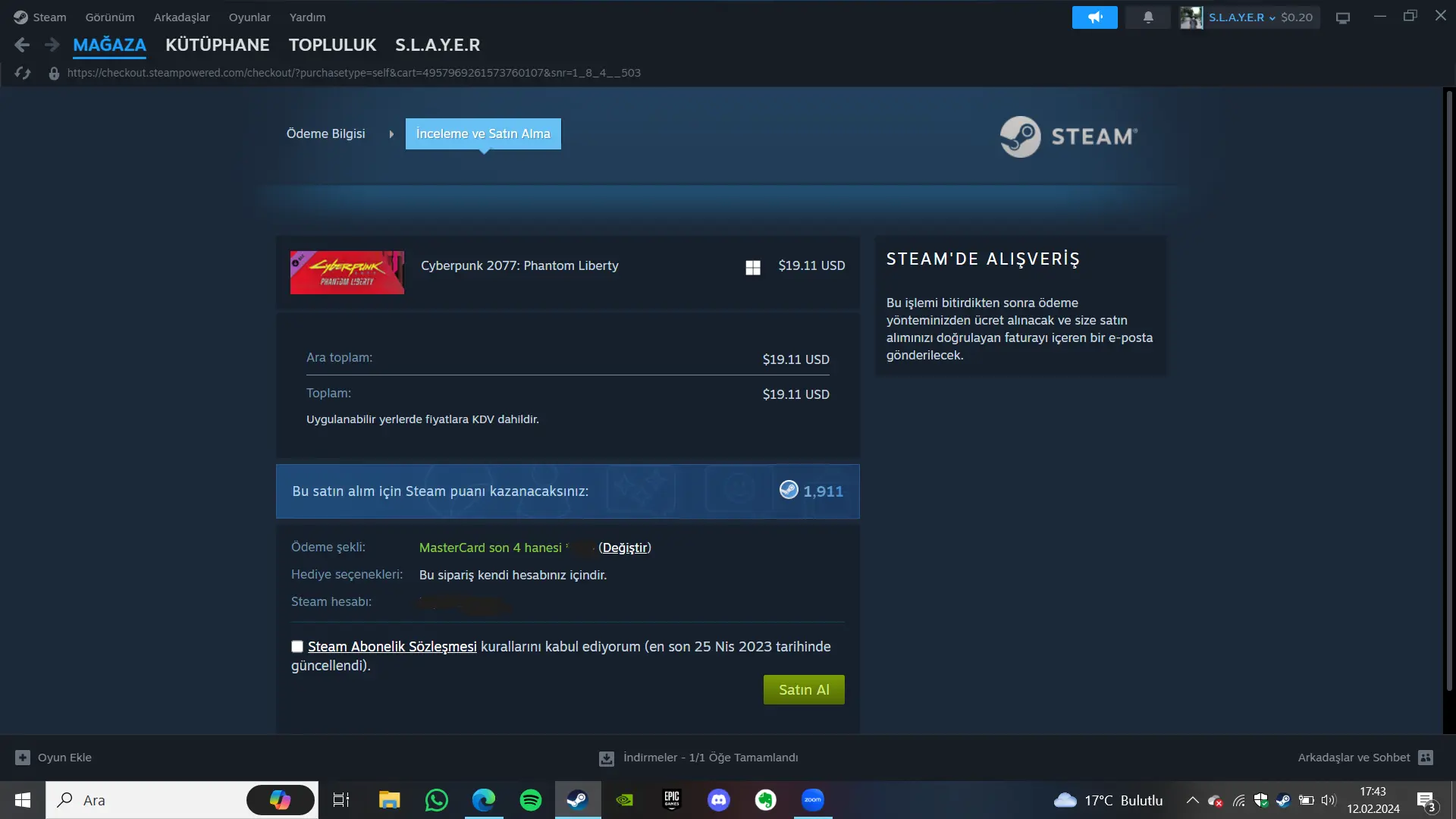Select the İnceleme ve Satın Alma step
The height and width of the screenshot is (819, 1456).
point(483,133)
